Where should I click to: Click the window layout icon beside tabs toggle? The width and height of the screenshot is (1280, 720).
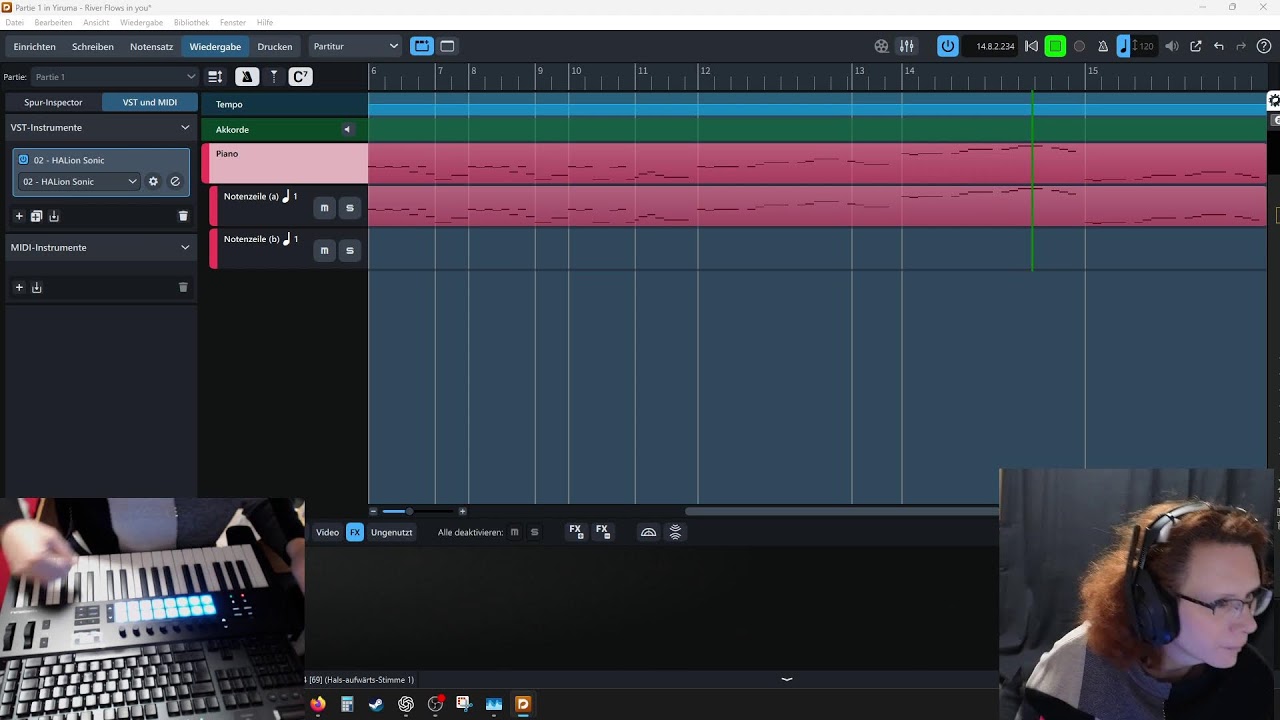coord(447,46)
